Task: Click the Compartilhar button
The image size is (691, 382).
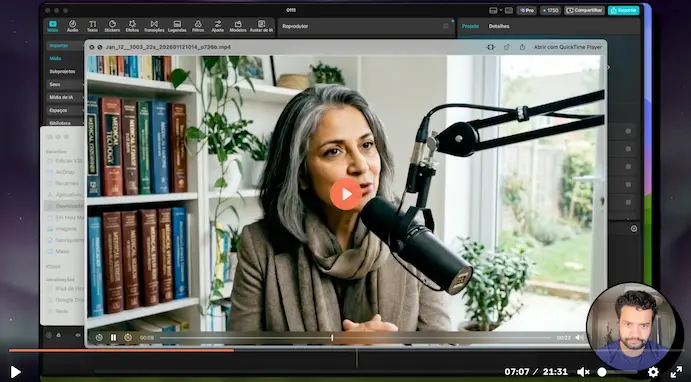Action: (x=584, y=10)
